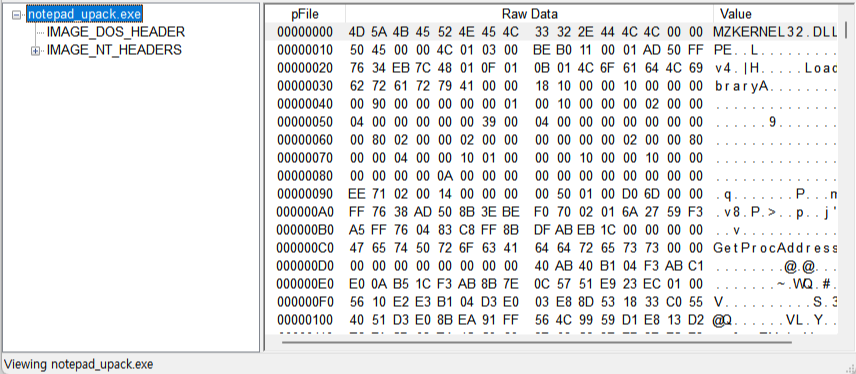This screenshot has width=856, height=374.
Task: Select IMAGE_NT_HEADERS tree item
Action: (x=114, y=50)
